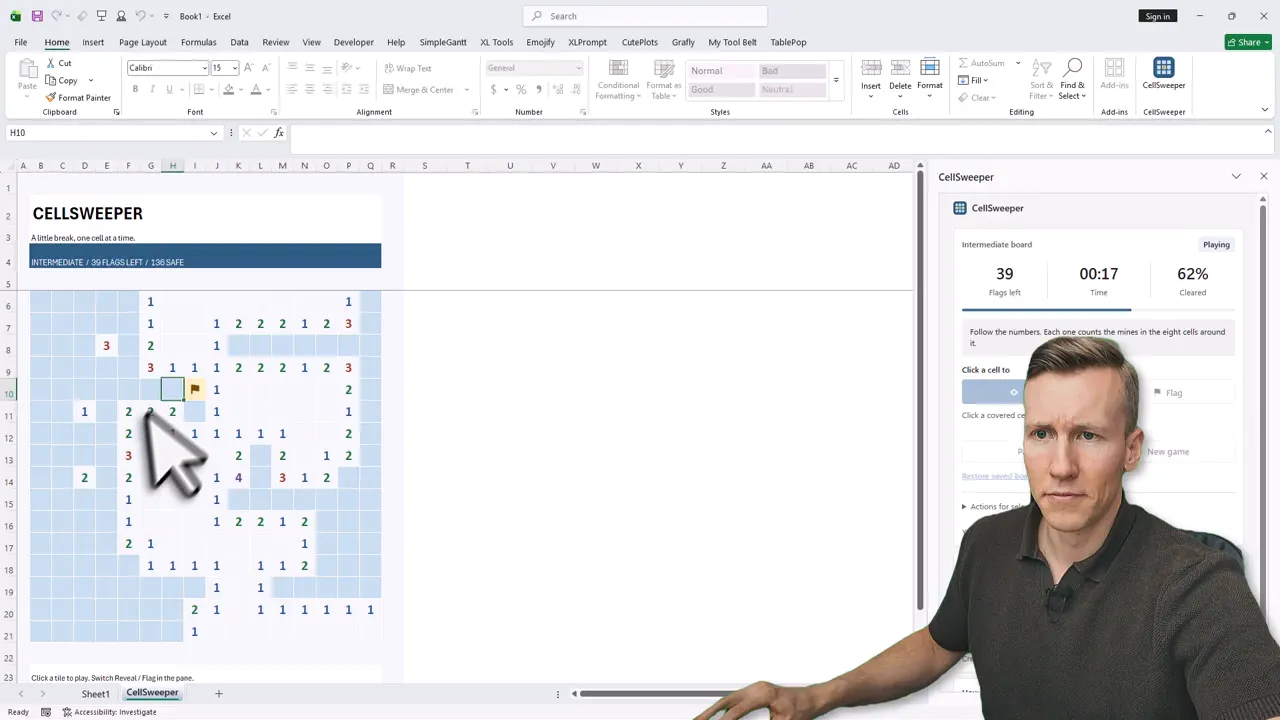The height and width of the screenshot is (720, 1280).
Task: Open Find & Select magnifier
Action: click(1073, 79)
